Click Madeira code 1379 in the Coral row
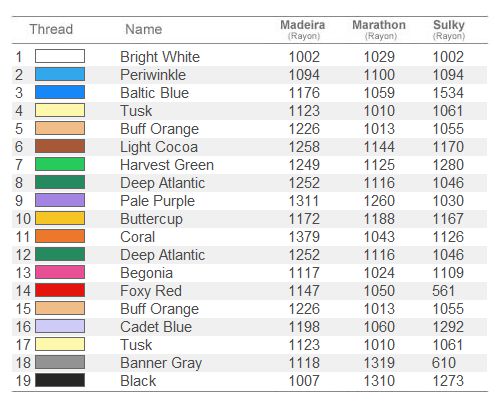Viewport: 500px width, 402px height. tap(304, 237)
